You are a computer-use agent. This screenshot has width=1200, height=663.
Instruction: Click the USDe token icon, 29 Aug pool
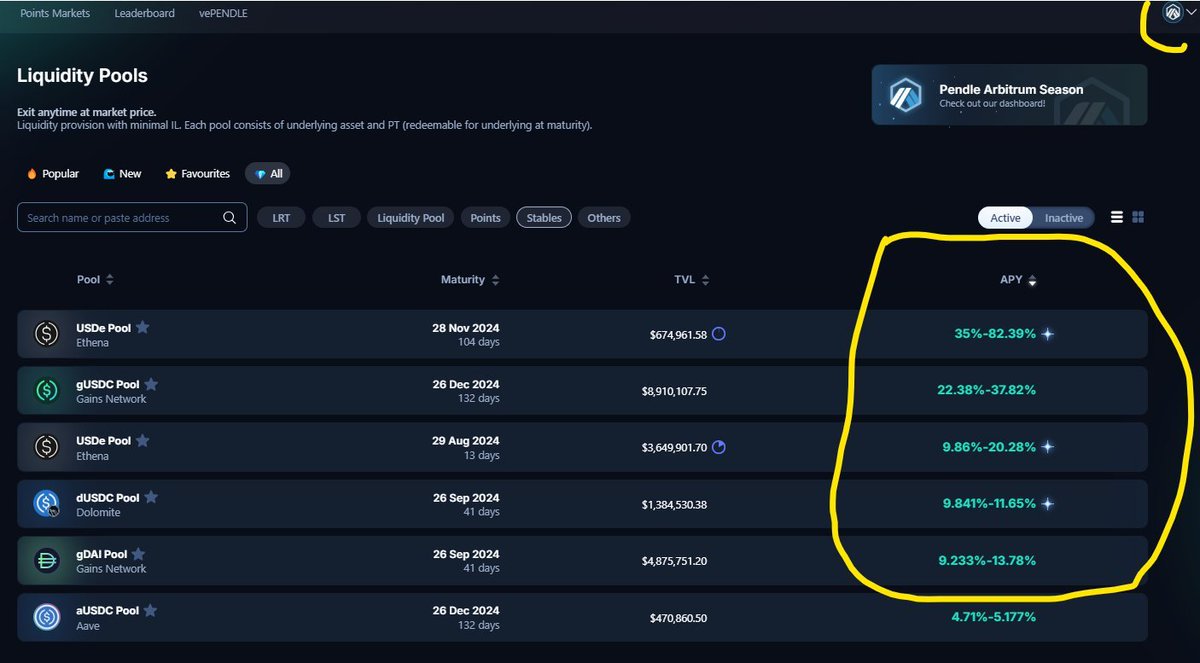[46, 447]
